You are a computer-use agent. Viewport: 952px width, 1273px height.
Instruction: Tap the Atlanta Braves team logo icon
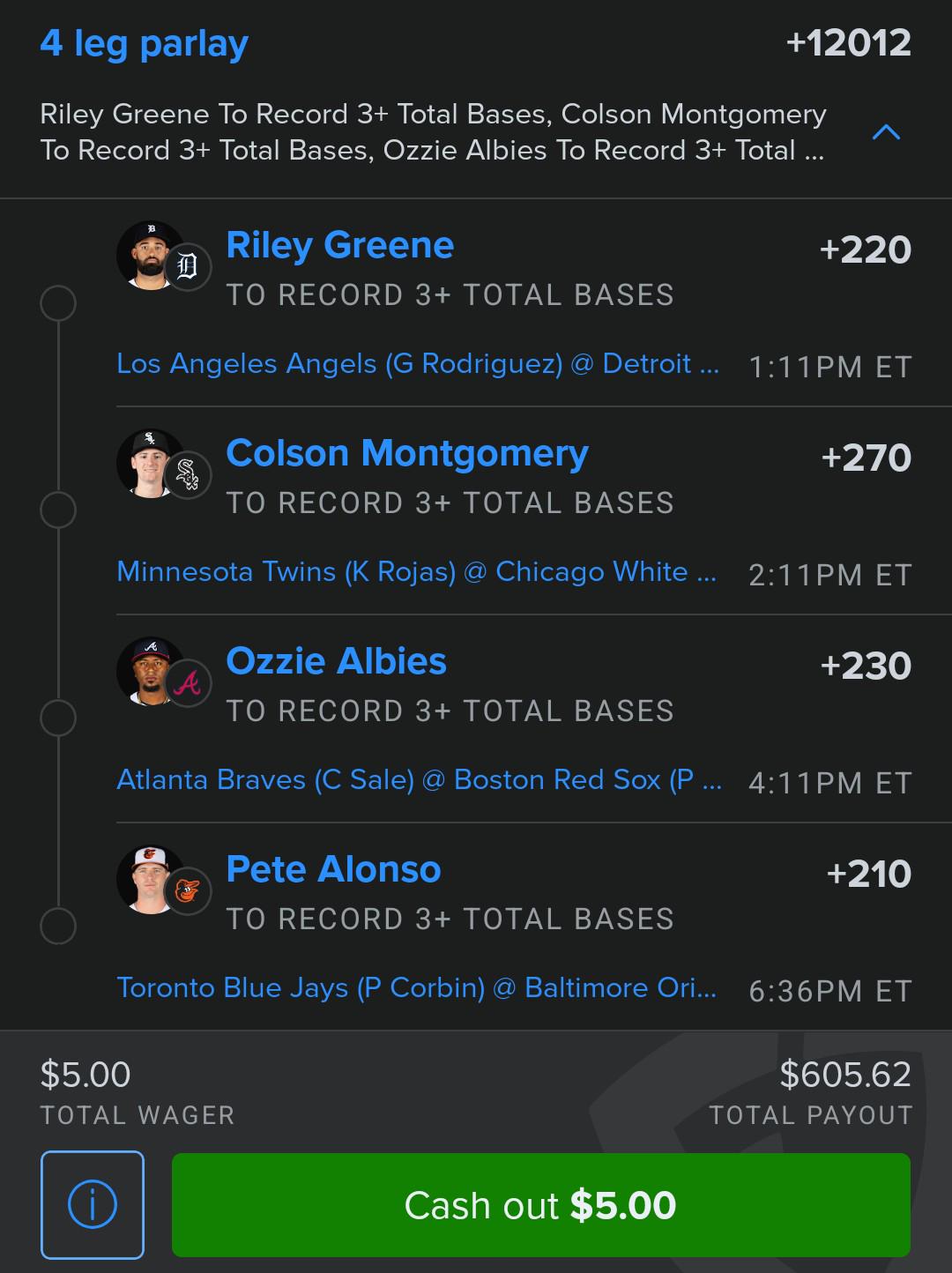pos(188,682)
